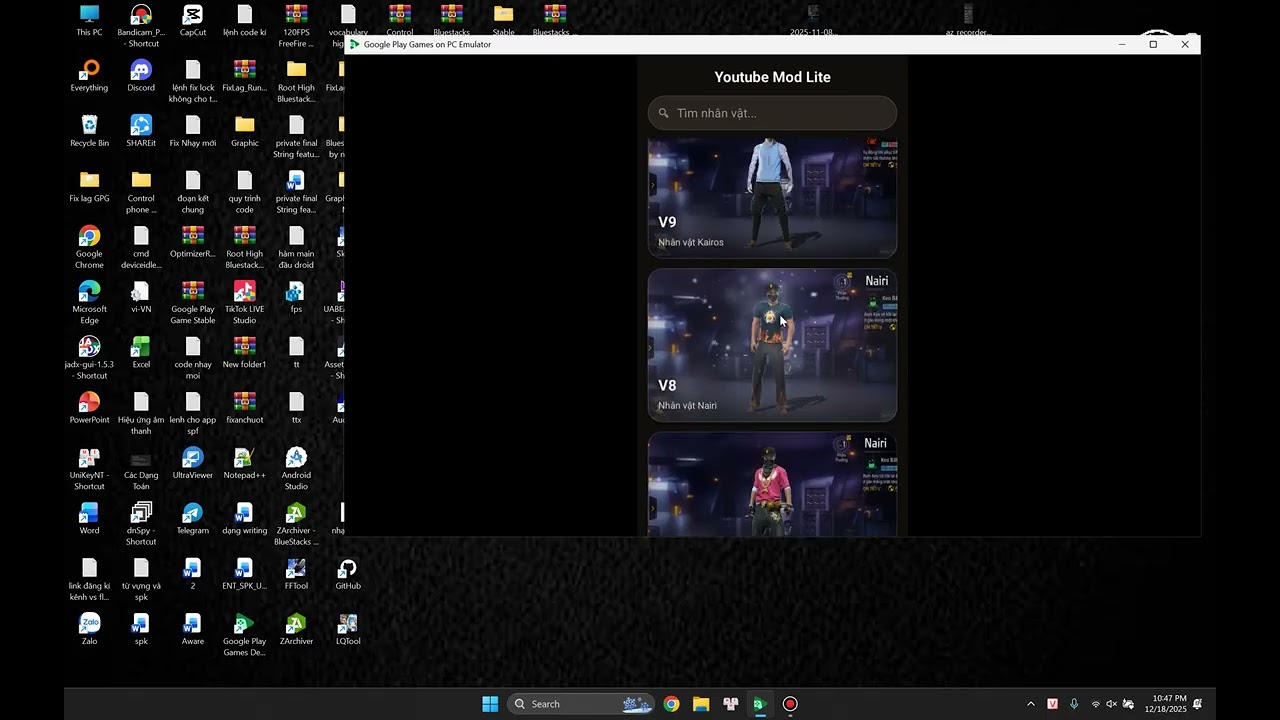Open the Excel desktop shortcut

pyautogui.click(x=141, y=352)
